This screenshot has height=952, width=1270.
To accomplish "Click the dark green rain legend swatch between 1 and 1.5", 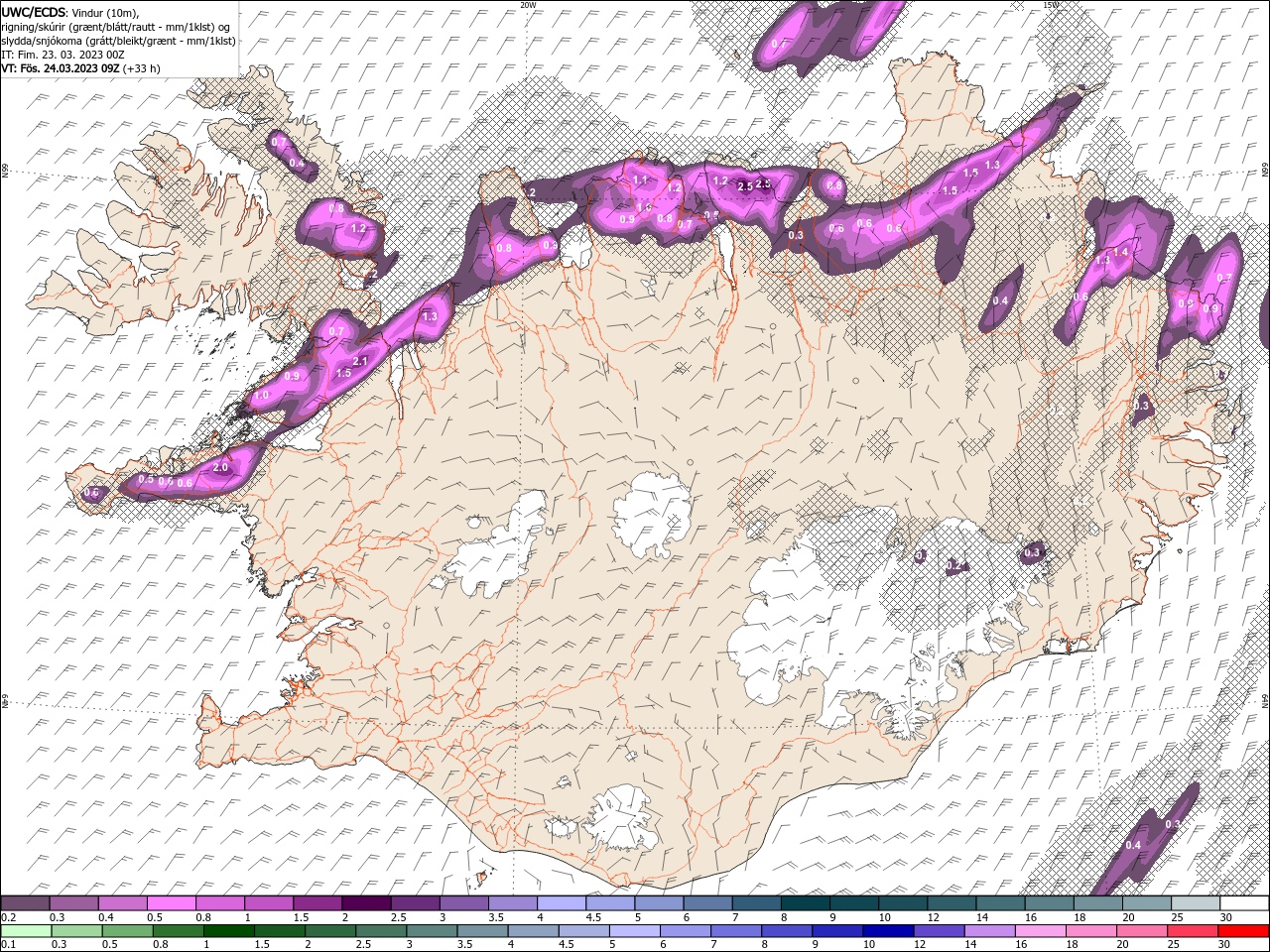I will (230, 931).
